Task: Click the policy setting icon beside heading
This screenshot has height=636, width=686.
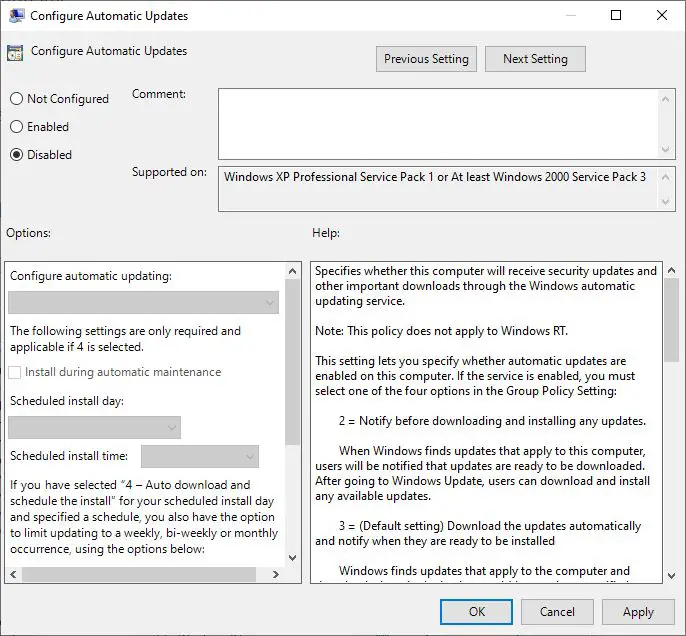Action: click(x=15, y=53)
